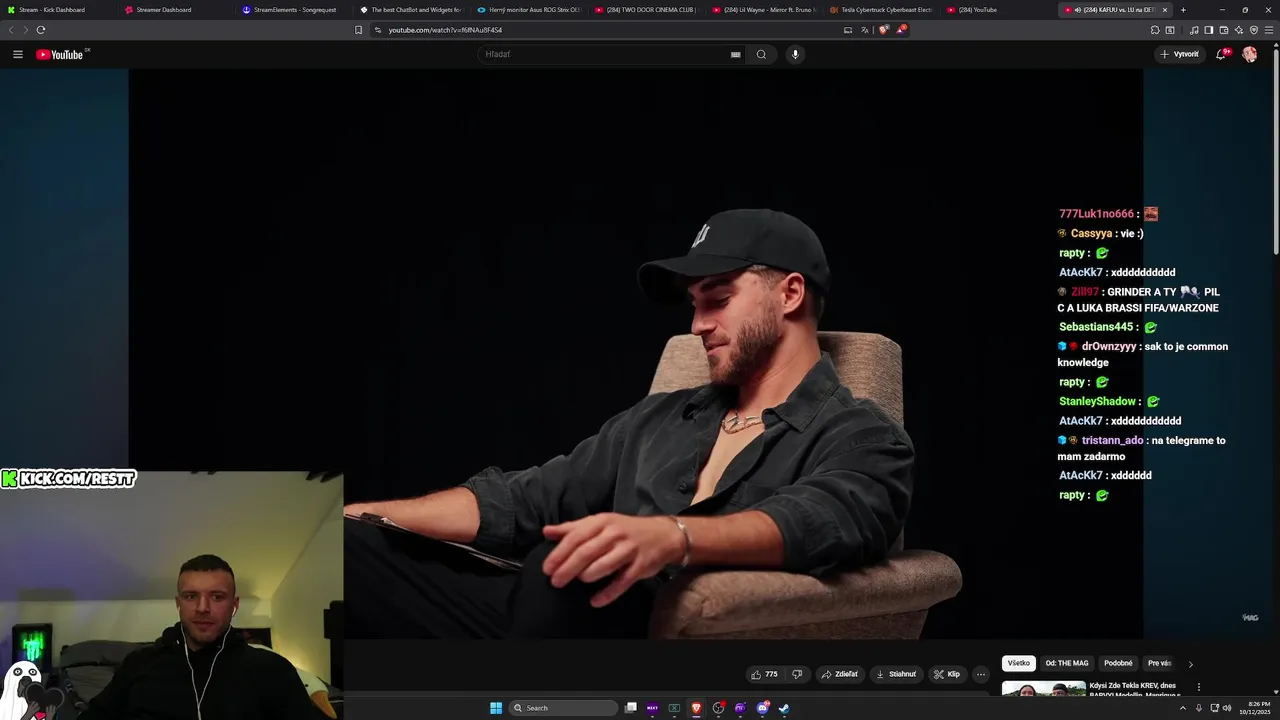Open the Brave Shields lion icon
Image resolution: width=1280 pixels, height=720 pixels.
[883, 30]
